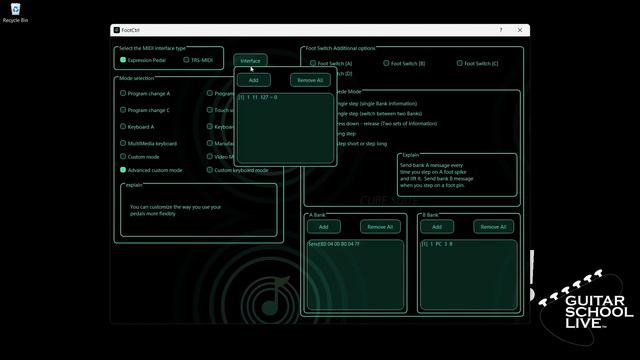Select Custom mode option
Viewport: 640px width, 360px height.
[140, 157]
